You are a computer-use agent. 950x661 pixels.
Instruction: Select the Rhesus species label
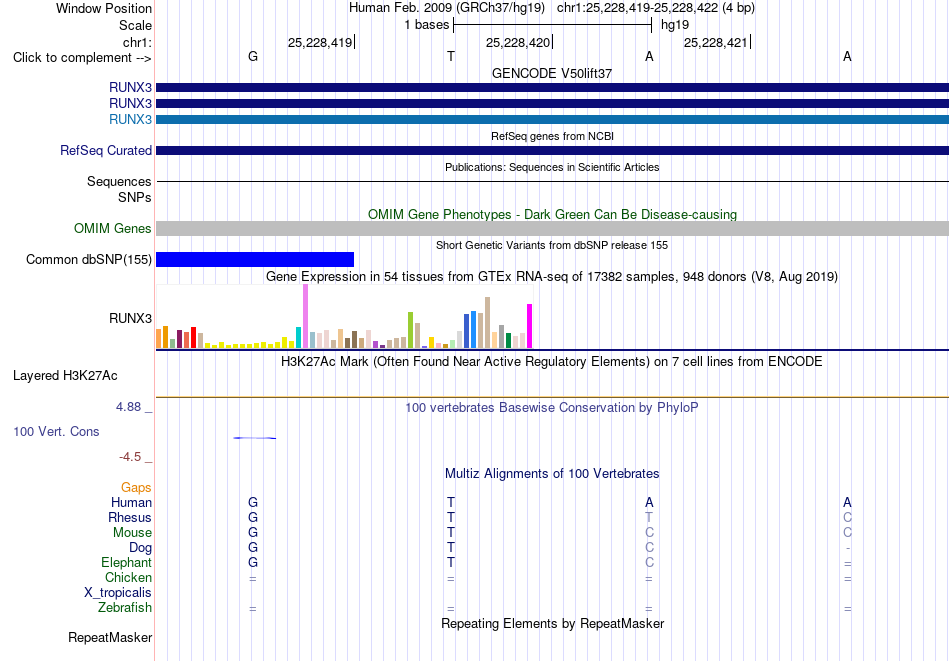click(x=130, y=517)
